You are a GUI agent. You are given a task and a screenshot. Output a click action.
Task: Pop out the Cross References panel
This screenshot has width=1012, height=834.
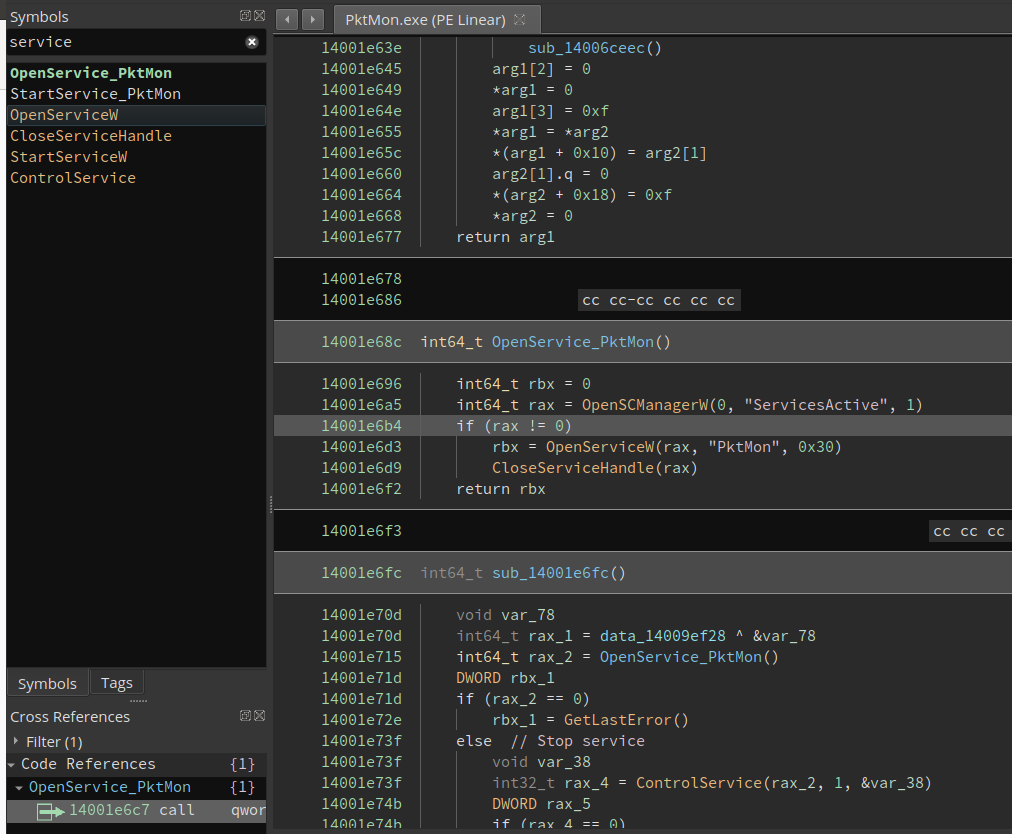tap(244, 715)
